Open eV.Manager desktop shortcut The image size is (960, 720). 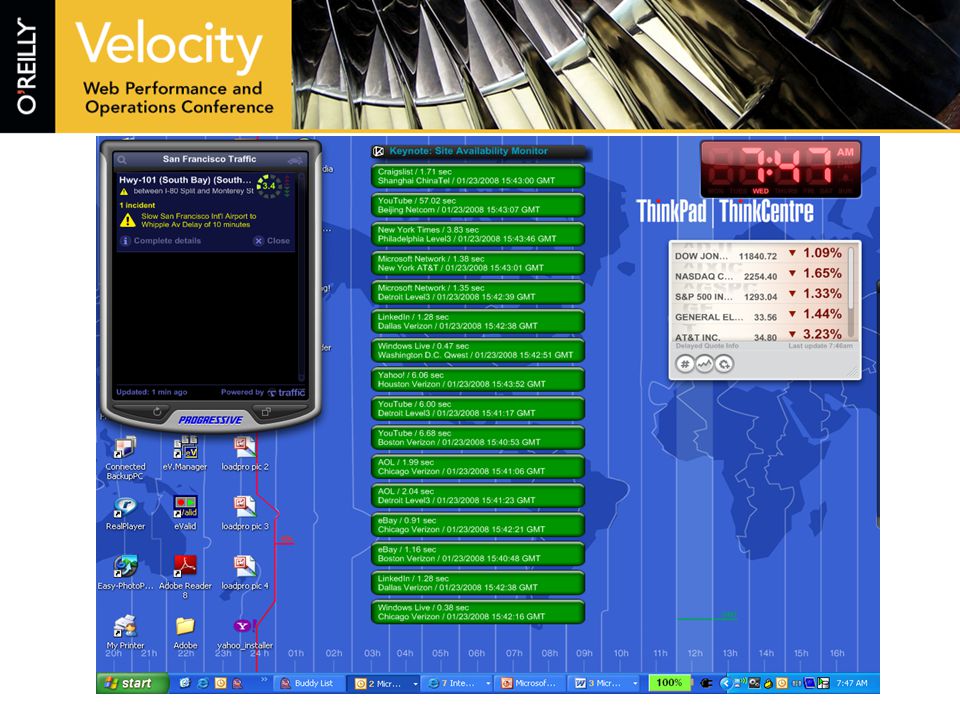point(185,454)
